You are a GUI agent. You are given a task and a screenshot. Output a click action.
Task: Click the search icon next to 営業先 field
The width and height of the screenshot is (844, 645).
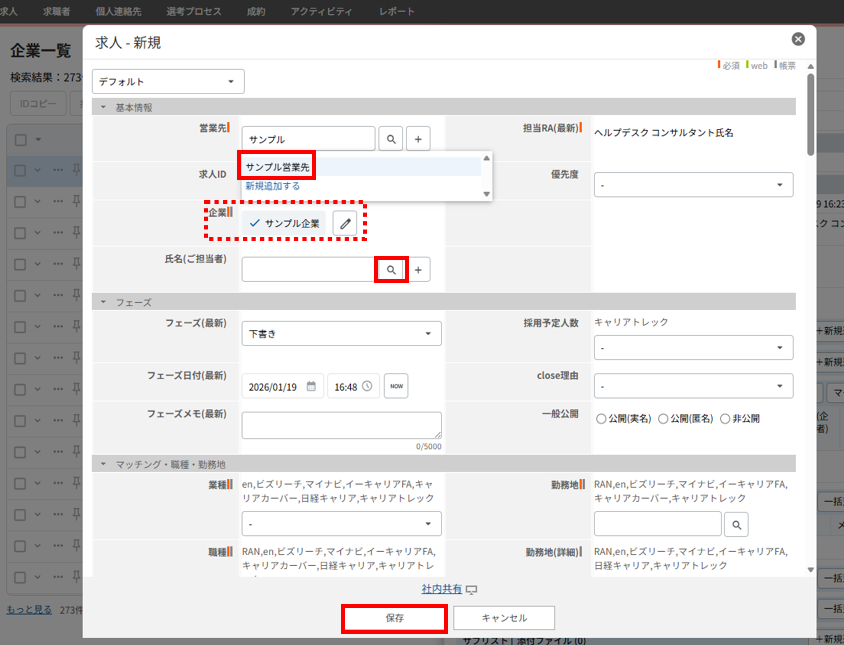[392, 139]
